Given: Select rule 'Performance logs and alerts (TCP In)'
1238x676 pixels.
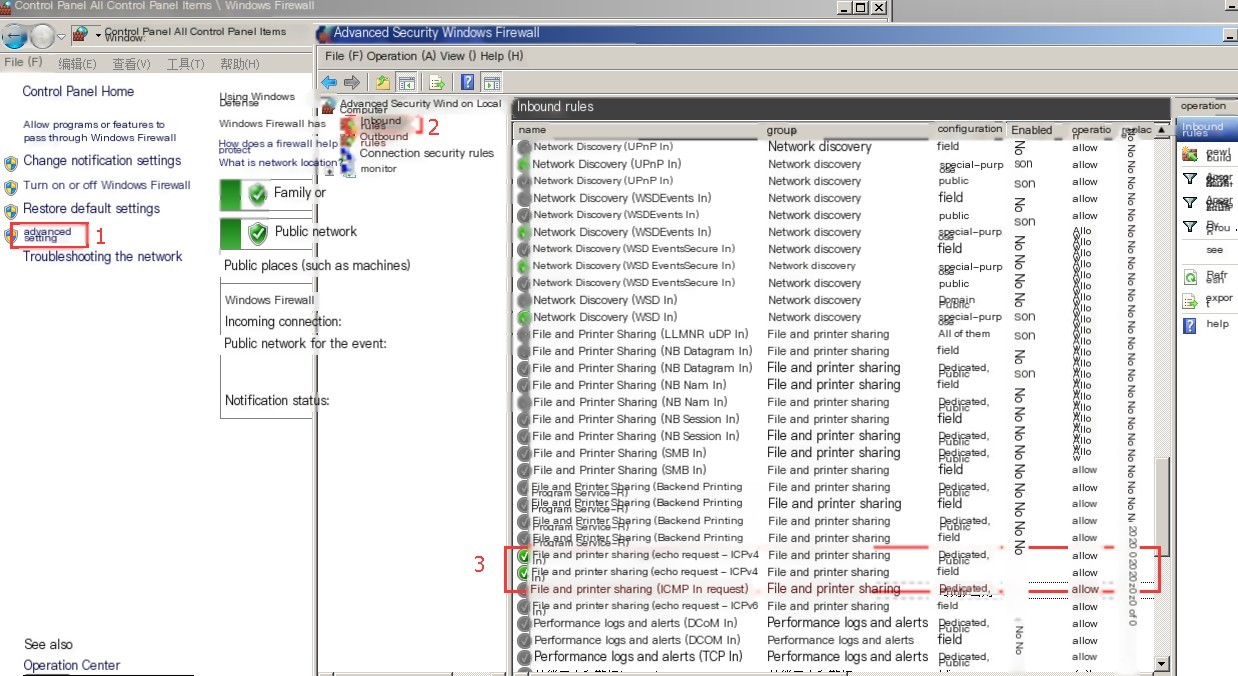Looking at the screenshot, I should tap(638, 657).
